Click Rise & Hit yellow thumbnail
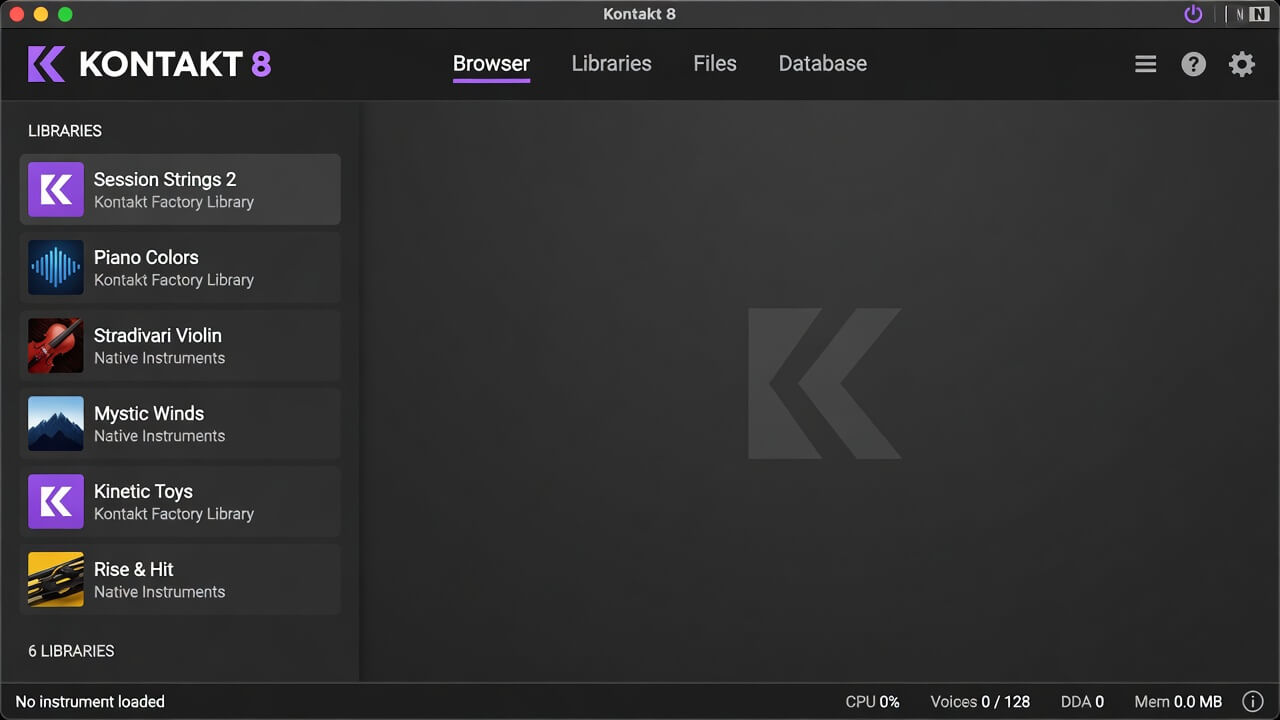 click(56, 579)
